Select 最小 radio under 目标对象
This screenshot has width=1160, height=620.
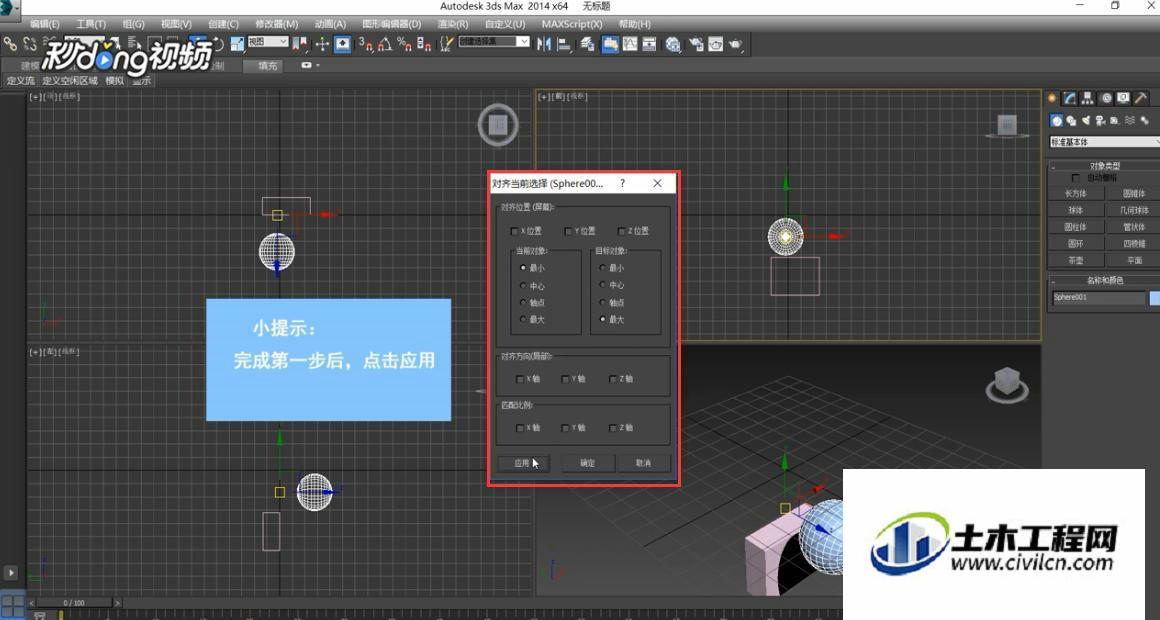click(x=603, y=268)
